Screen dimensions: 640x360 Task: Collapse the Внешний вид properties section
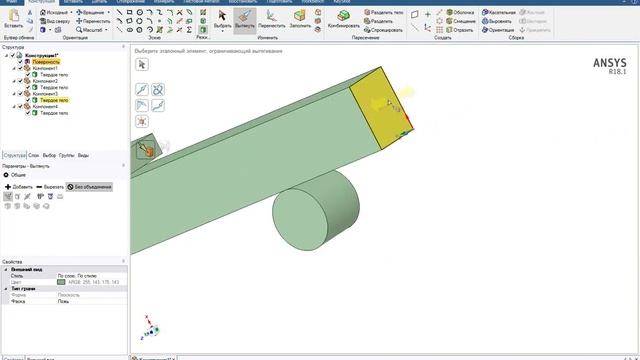pyautogui.click(x=6, y=269)
